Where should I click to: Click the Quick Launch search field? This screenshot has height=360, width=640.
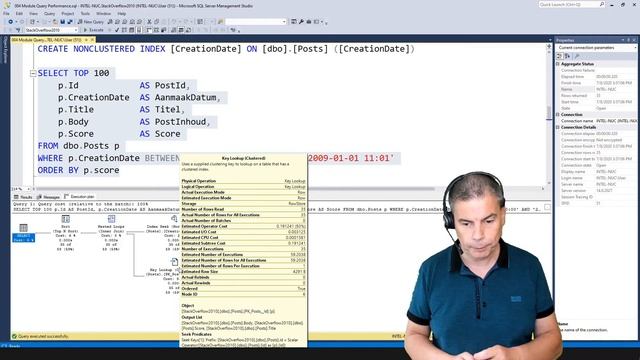point(571,4)
